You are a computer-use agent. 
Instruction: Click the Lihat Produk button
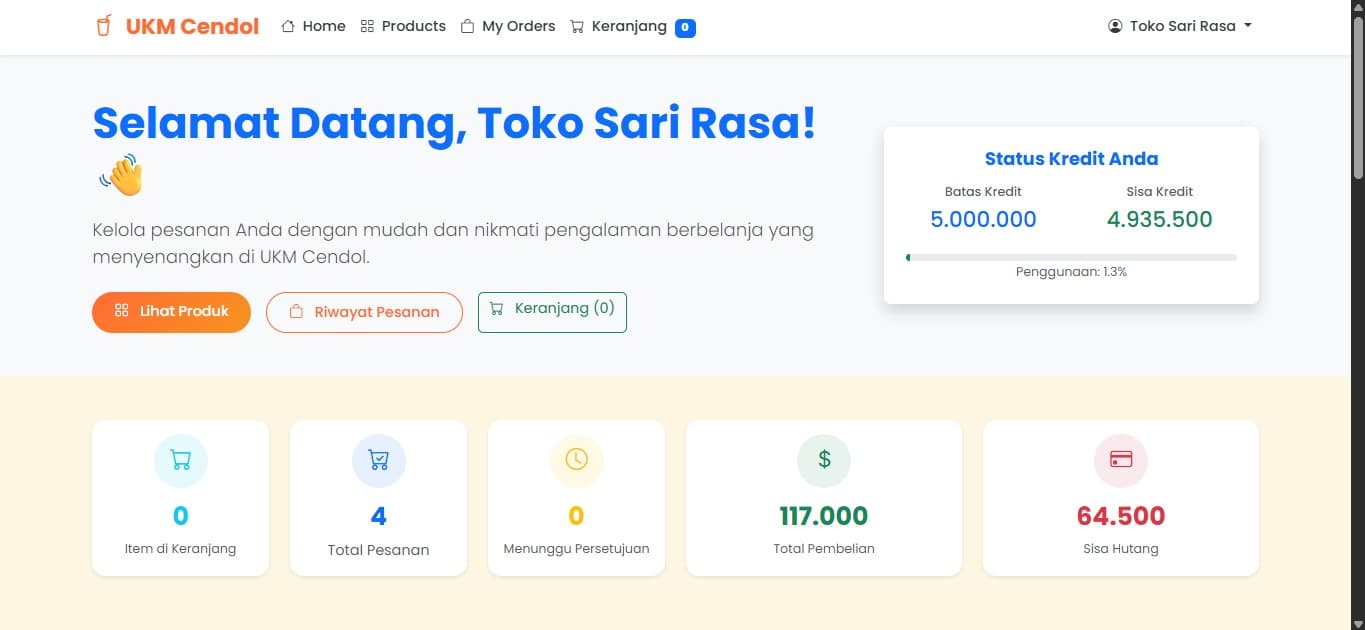click(x=171, y=312)
